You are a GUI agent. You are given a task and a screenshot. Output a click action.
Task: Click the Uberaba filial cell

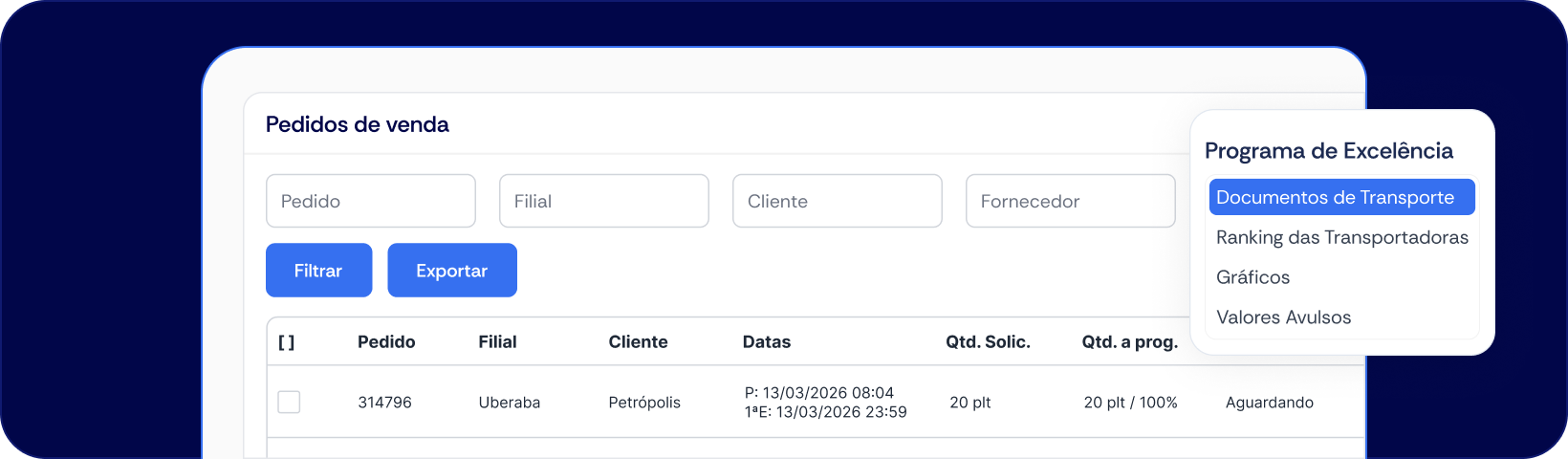[509, 403]
